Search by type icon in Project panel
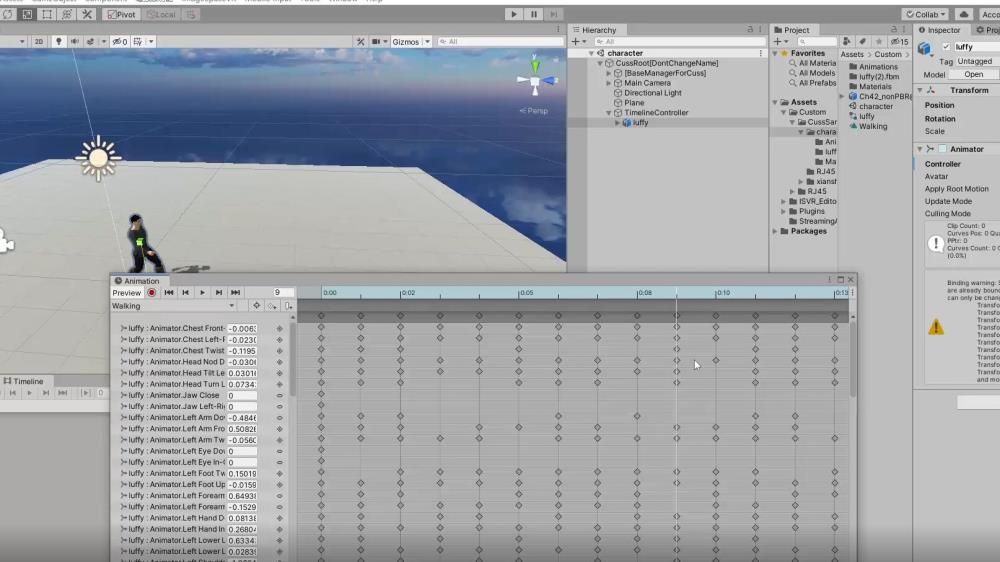This screenshot has height=562, width=1000. (x=846, y=41)
